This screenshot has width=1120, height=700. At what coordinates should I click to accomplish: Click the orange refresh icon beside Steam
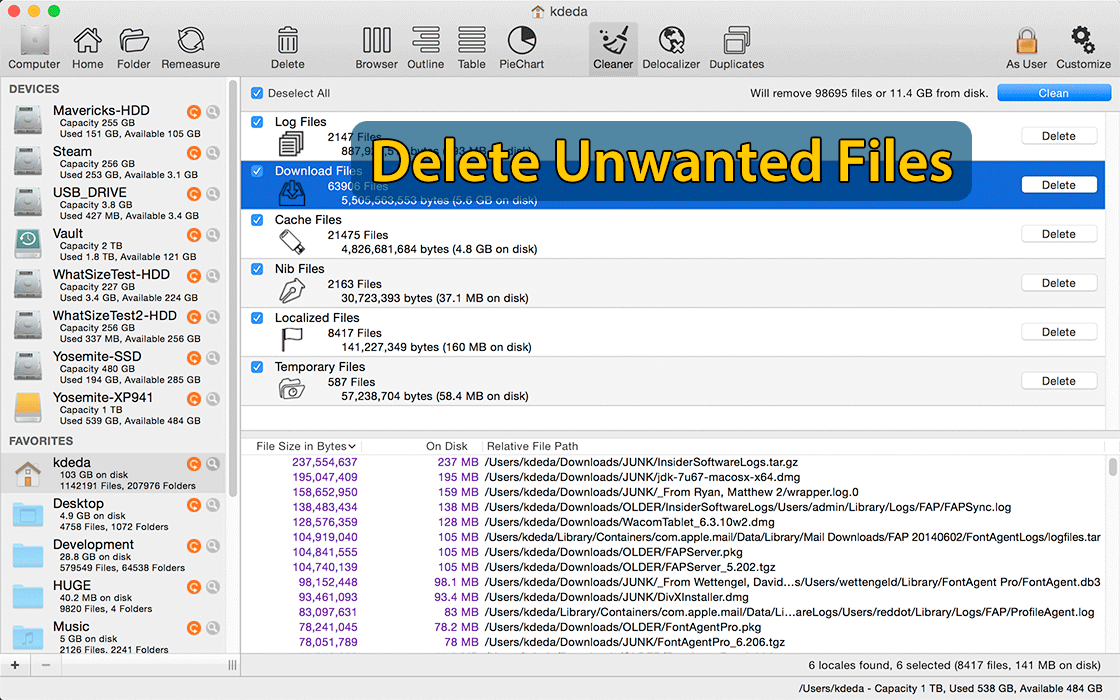point(194,153)
